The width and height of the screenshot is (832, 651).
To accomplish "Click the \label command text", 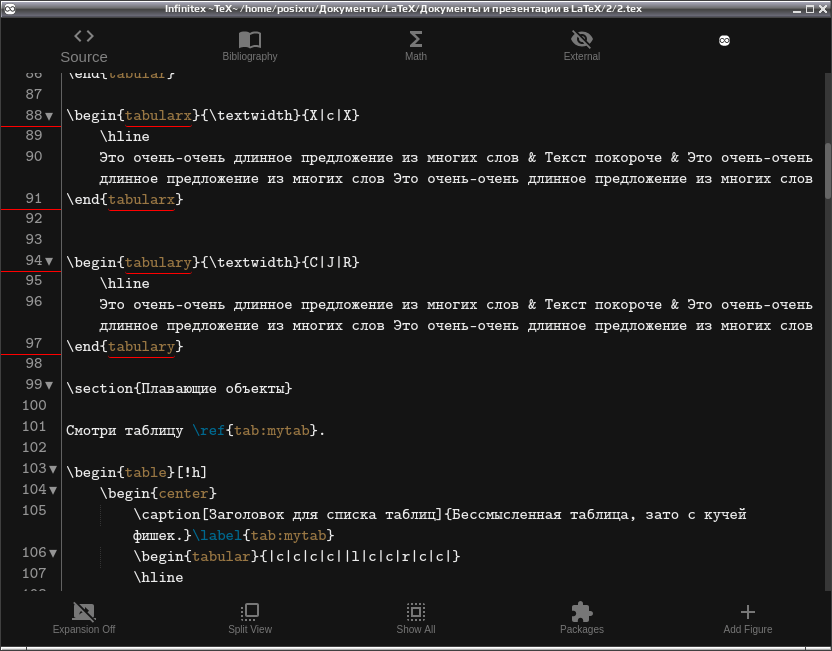I will pyautogui.click(x=217, y=535).
